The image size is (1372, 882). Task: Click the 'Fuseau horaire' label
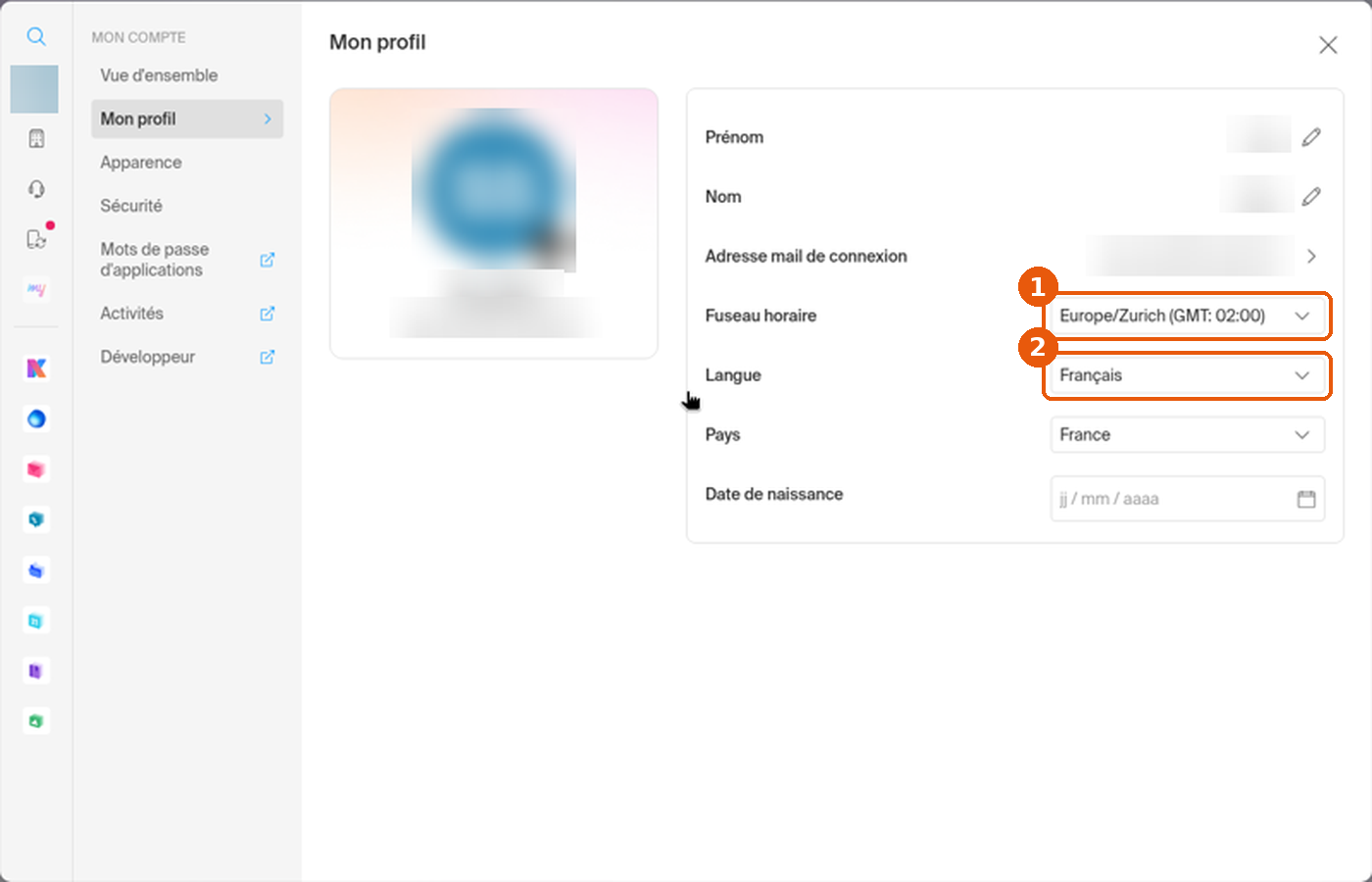coord(760,316)
